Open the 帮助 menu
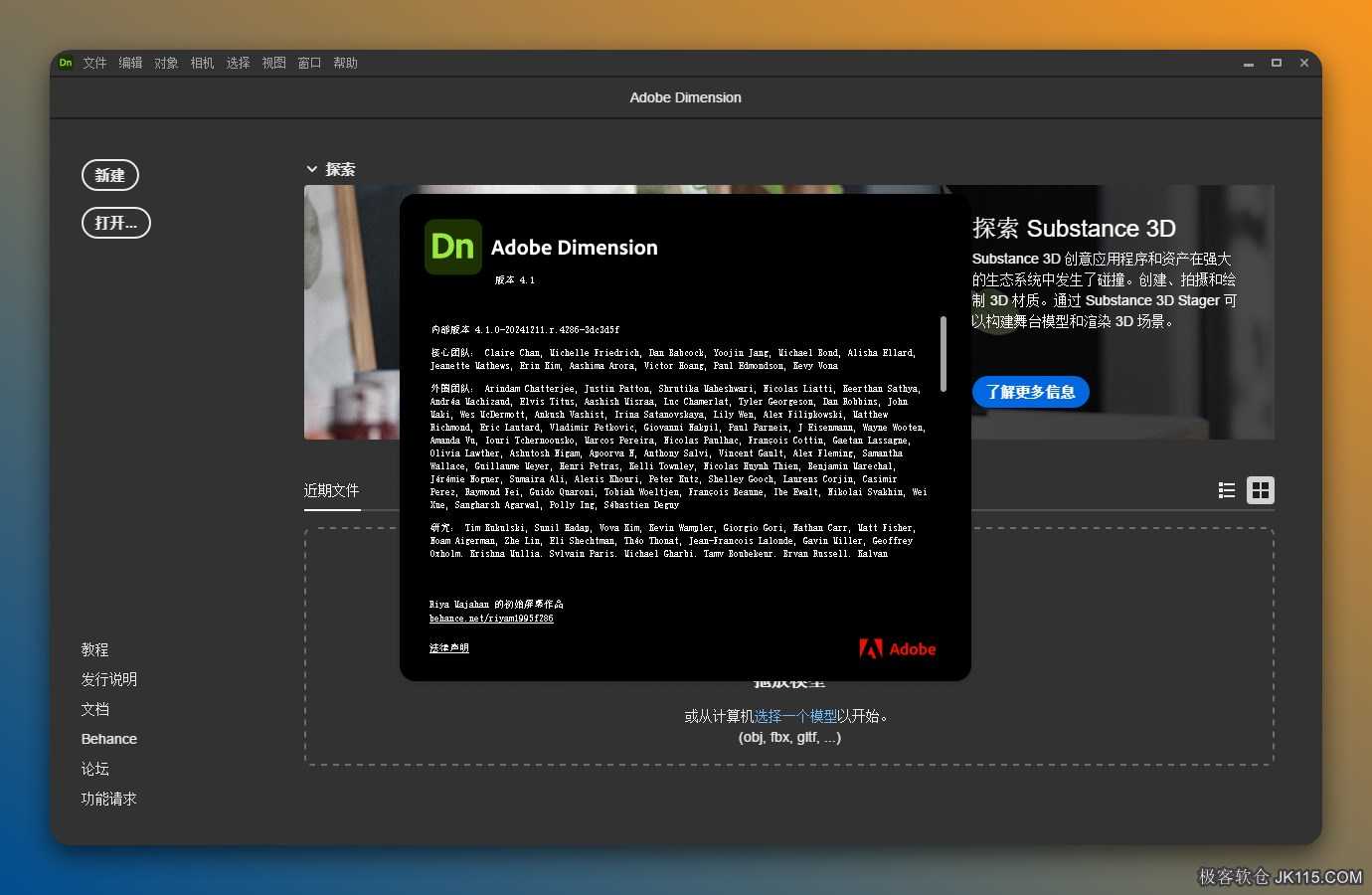The image size is (1372, 895). (346, 63)
